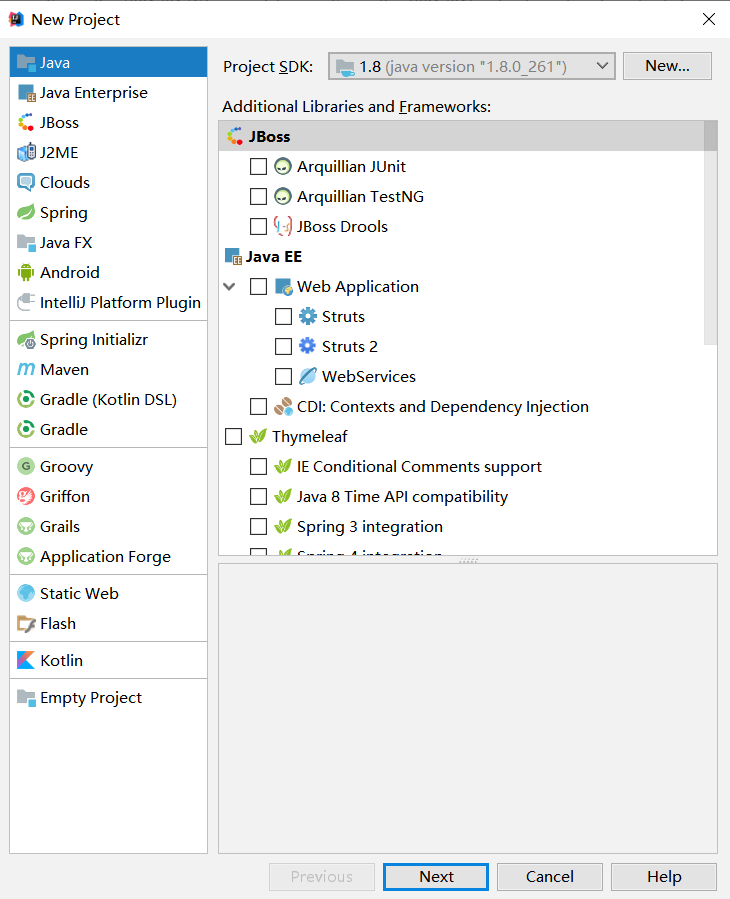Select the Application Forge icon
This screenshot has height=899, width=730.
[26, 557]
